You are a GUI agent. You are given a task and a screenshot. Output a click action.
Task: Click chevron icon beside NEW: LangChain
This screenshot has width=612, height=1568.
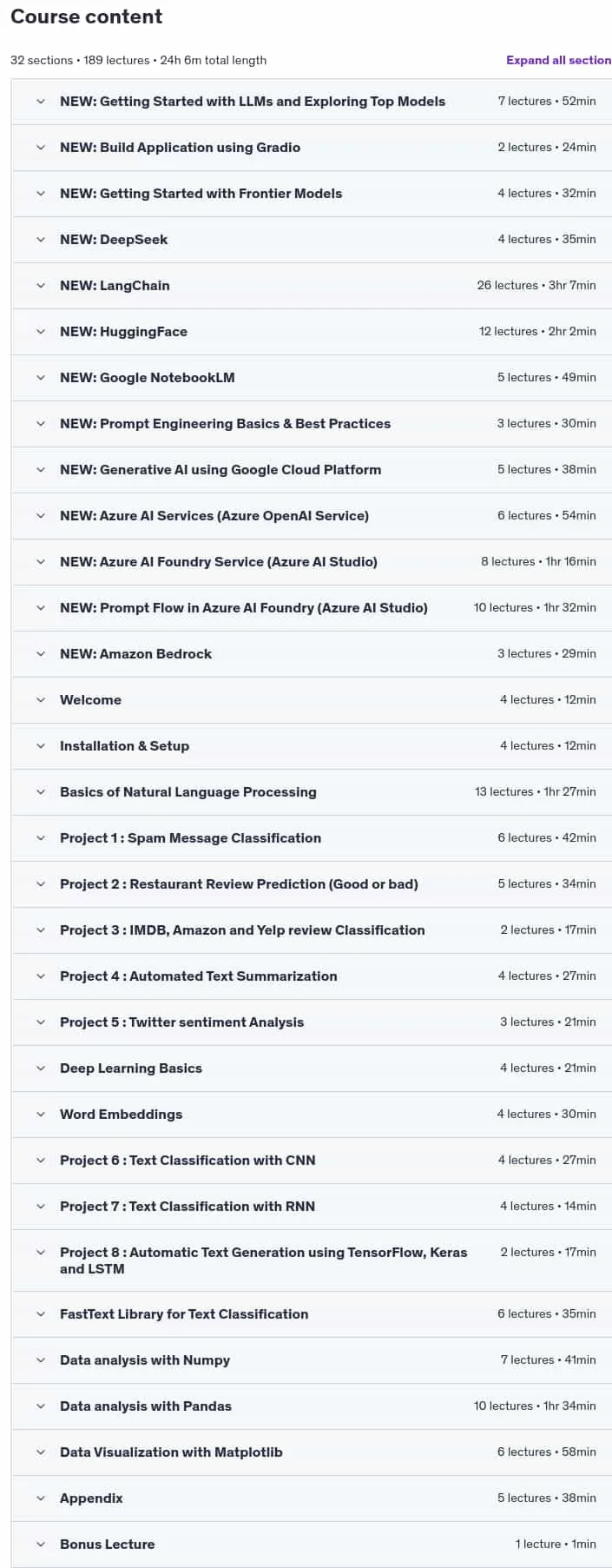tap(41, 286)
